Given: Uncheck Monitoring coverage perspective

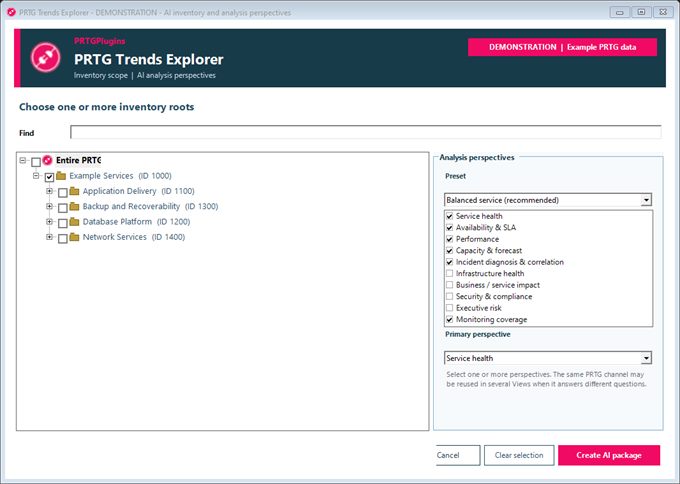Looking at the screenshot, I should (x=450, y=319).
